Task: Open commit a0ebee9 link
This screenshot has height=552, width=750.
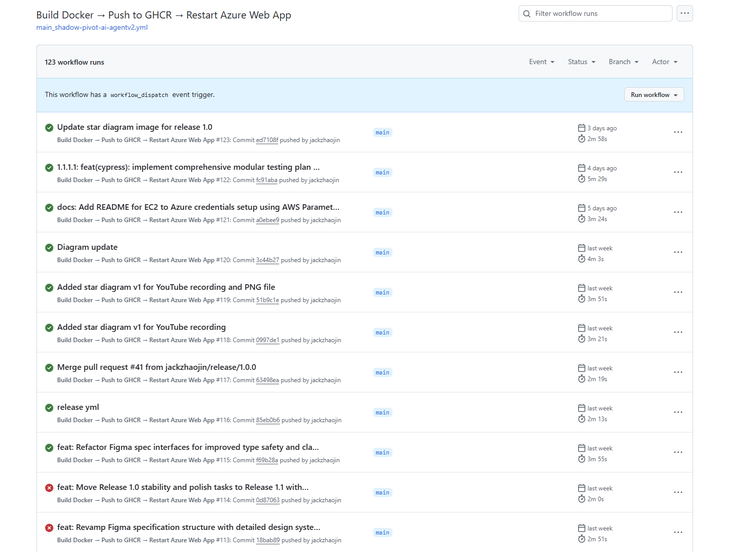Action: (267, 220)
